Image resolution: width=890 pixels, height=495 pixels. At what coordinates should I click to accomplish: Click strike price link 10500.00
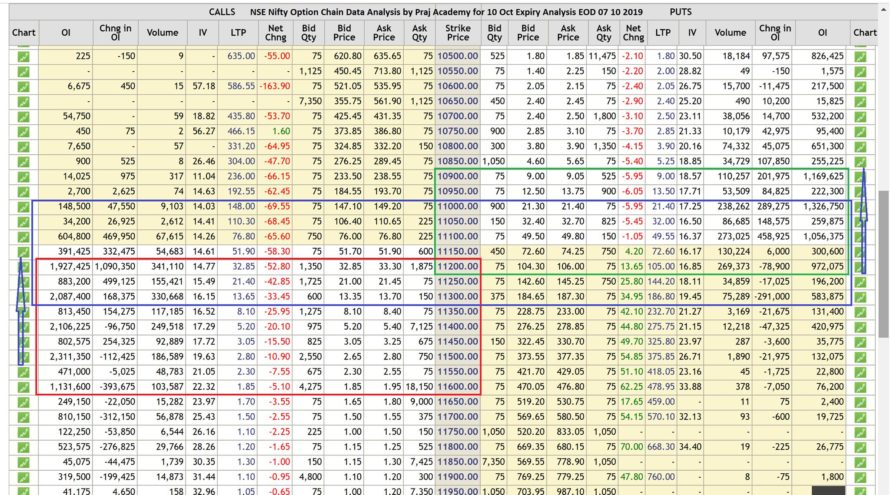[x=457, y=56]
